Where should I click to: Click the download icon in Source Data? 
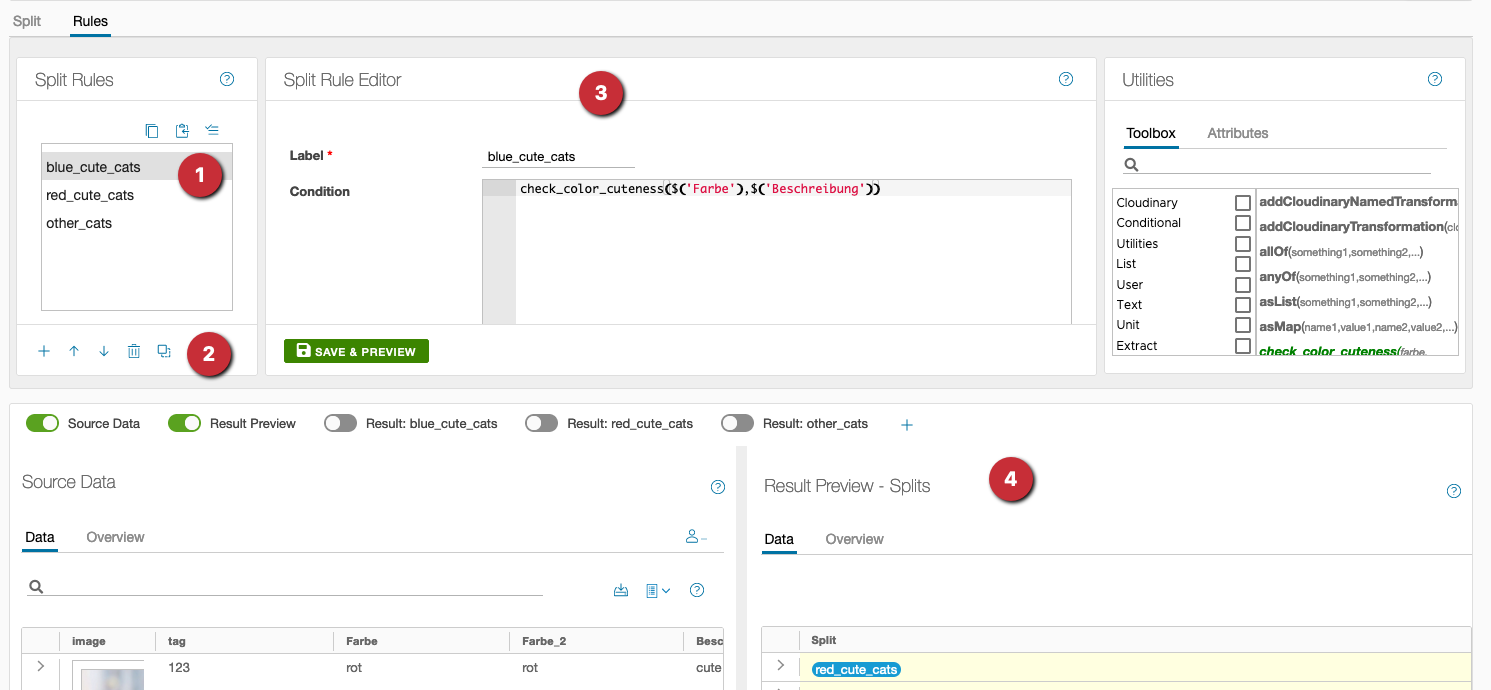point(621,590)
